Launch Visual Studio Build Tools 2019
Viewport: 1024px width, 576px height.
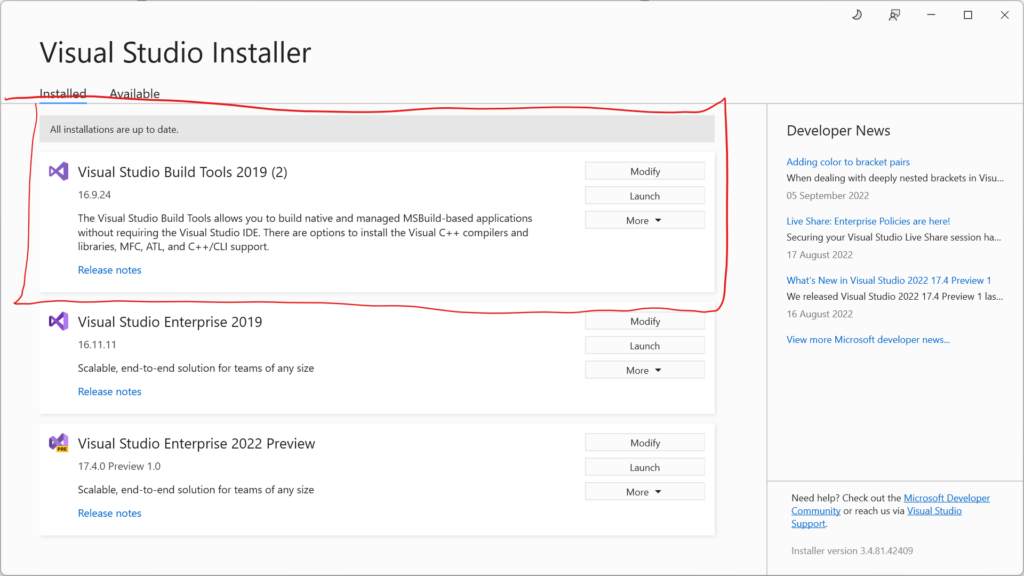point(645,196)
